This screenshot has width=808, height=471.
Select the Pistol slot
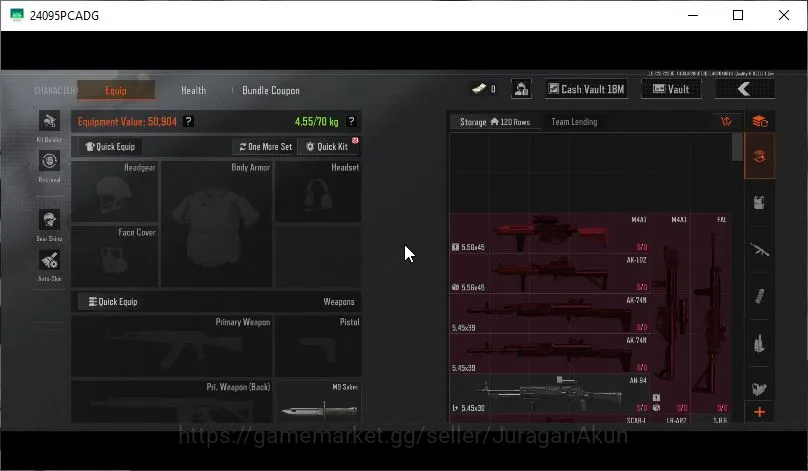[318, 347]
